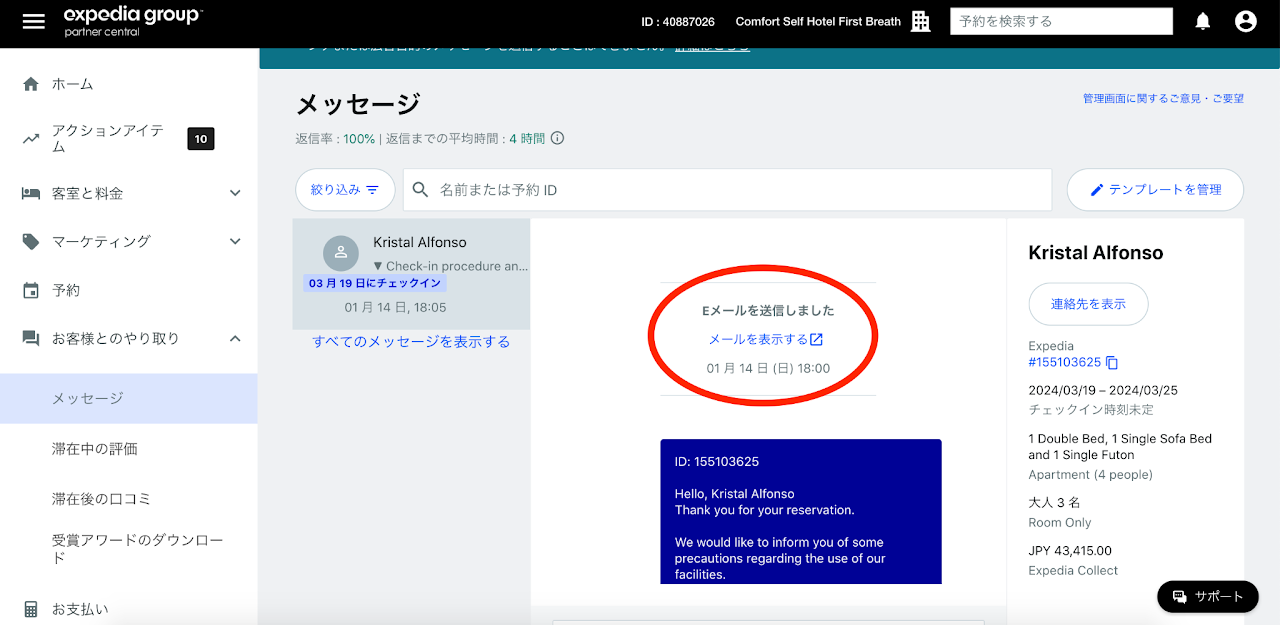Open the 絞り込み filter button
Image resolution: width=1280 pixels, height=625 pixels.
(345, 190)
